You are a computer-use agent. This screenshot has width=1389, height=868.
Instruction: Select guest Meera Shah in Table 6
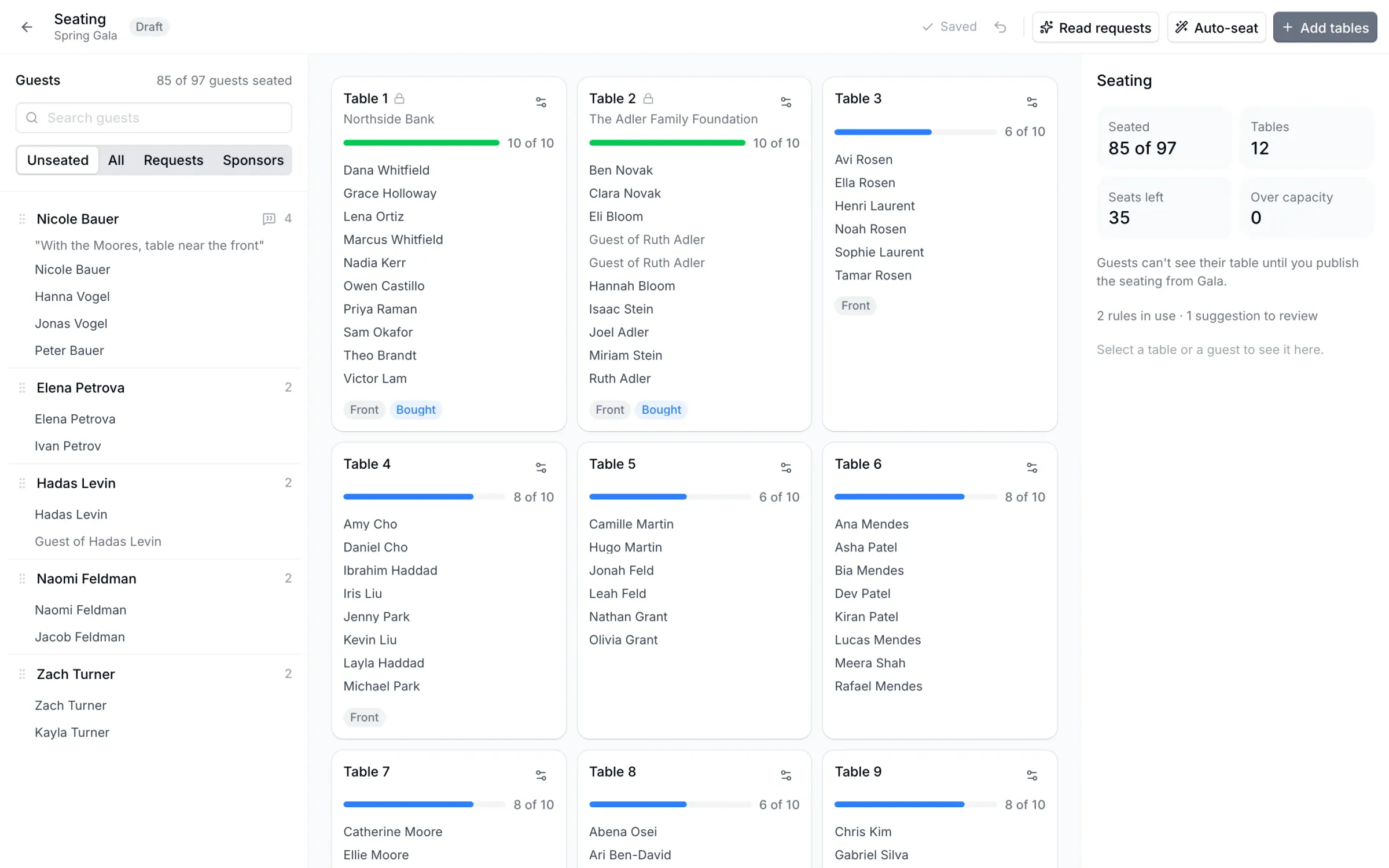click(x=870, y=663)
